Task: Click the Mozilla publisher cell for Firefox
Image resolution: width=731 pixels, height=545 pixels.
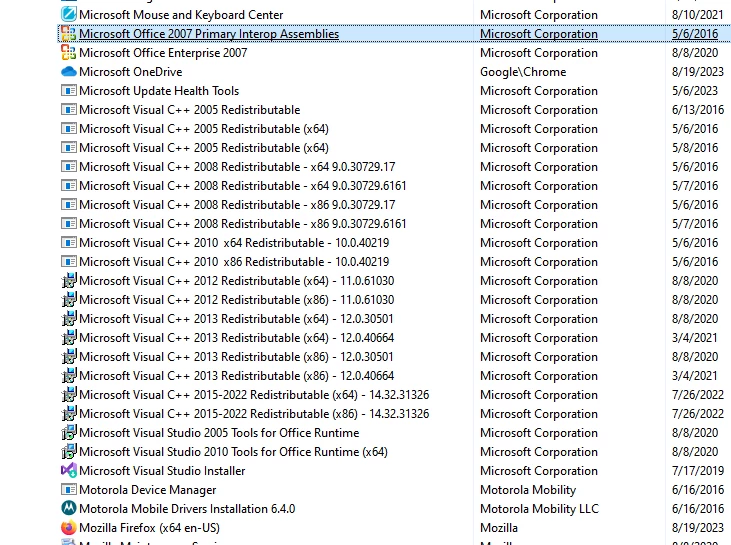Action: (x=499, y=528)
